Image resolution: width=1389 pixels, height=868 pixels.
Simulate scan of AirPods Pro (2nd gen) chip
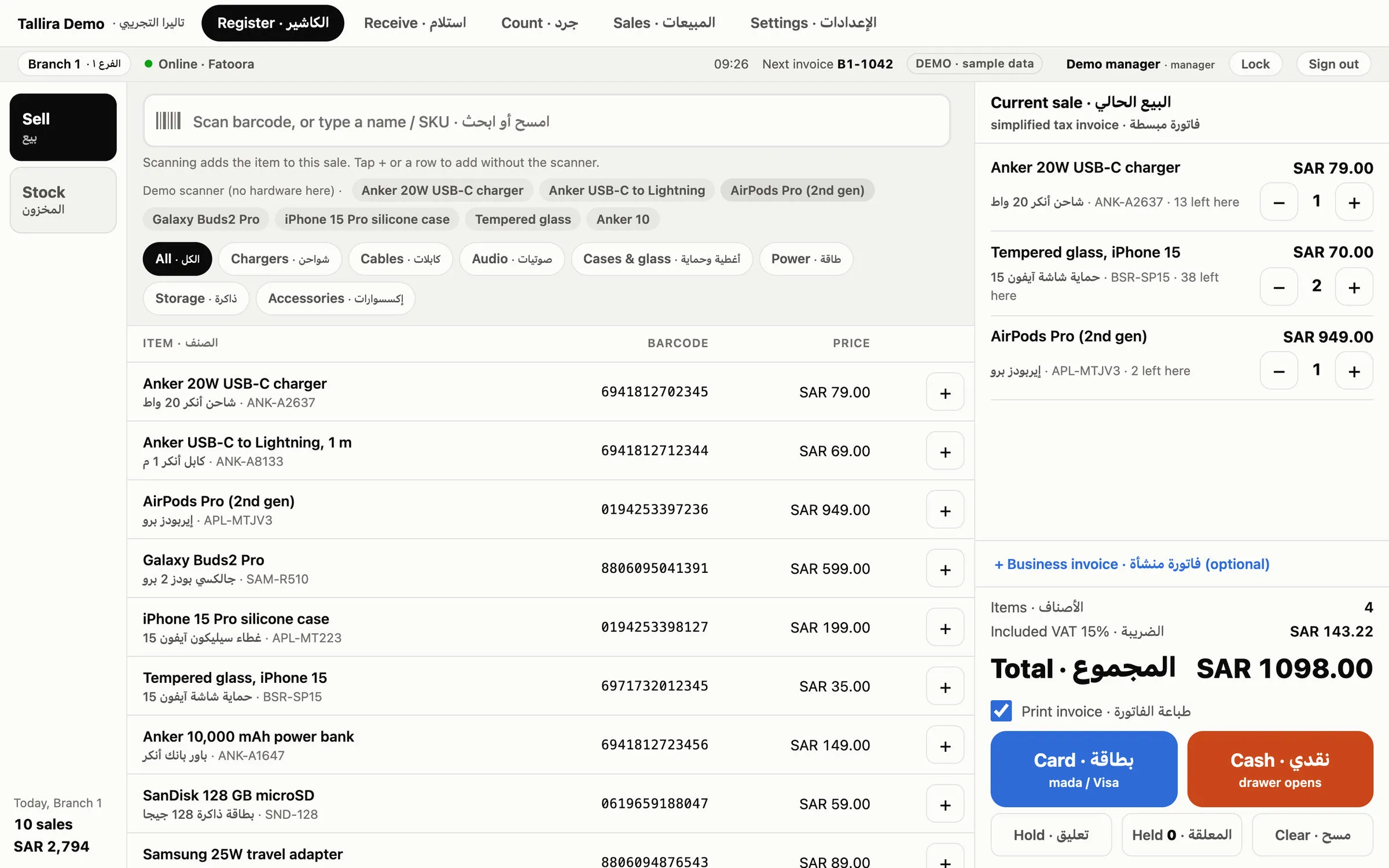pos(797,190)
